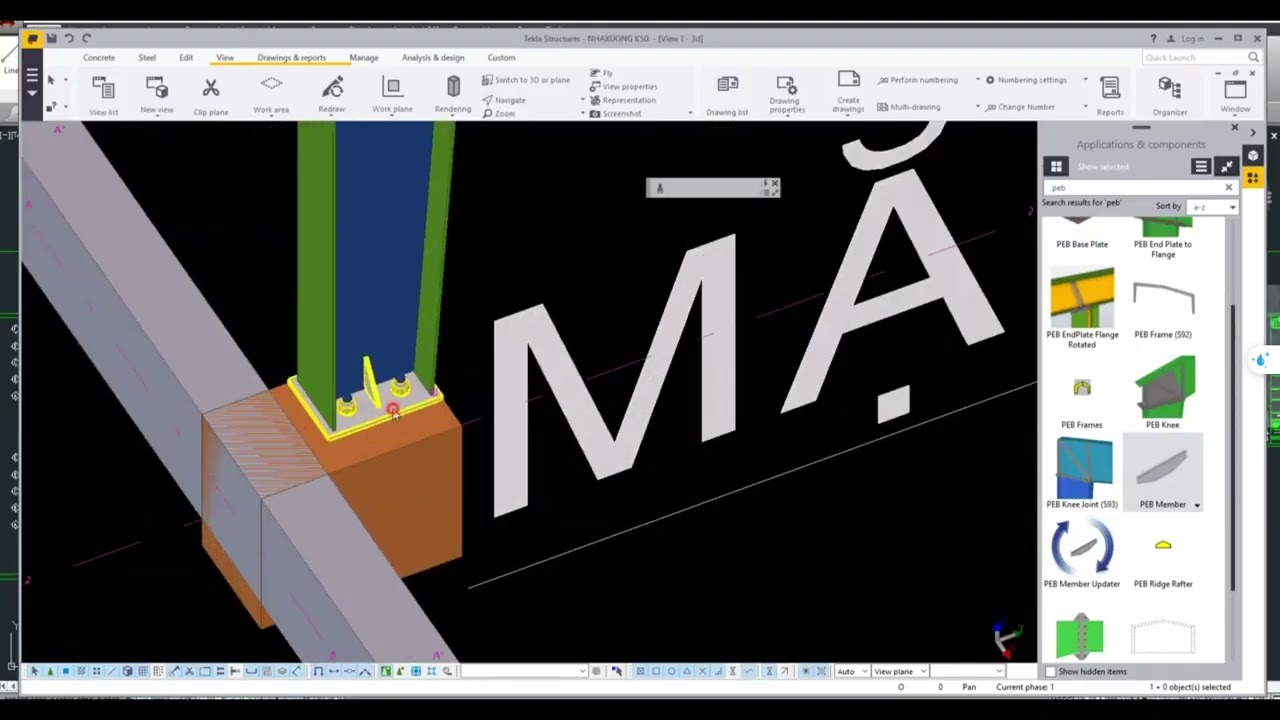Click the Rendering icon

[453, 88]
